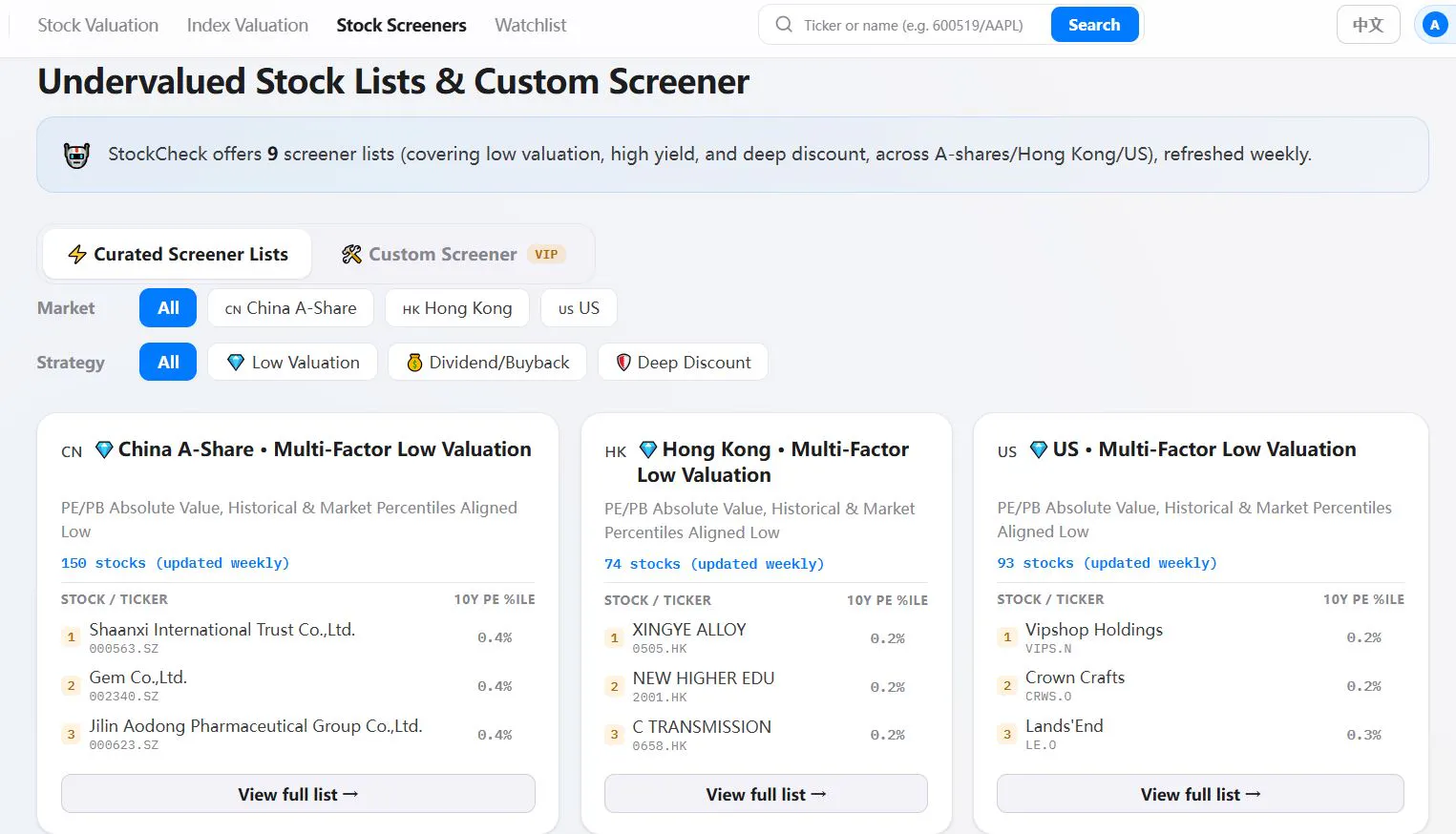Click diamond icon on China A-Share card

(x=105, y=449)
